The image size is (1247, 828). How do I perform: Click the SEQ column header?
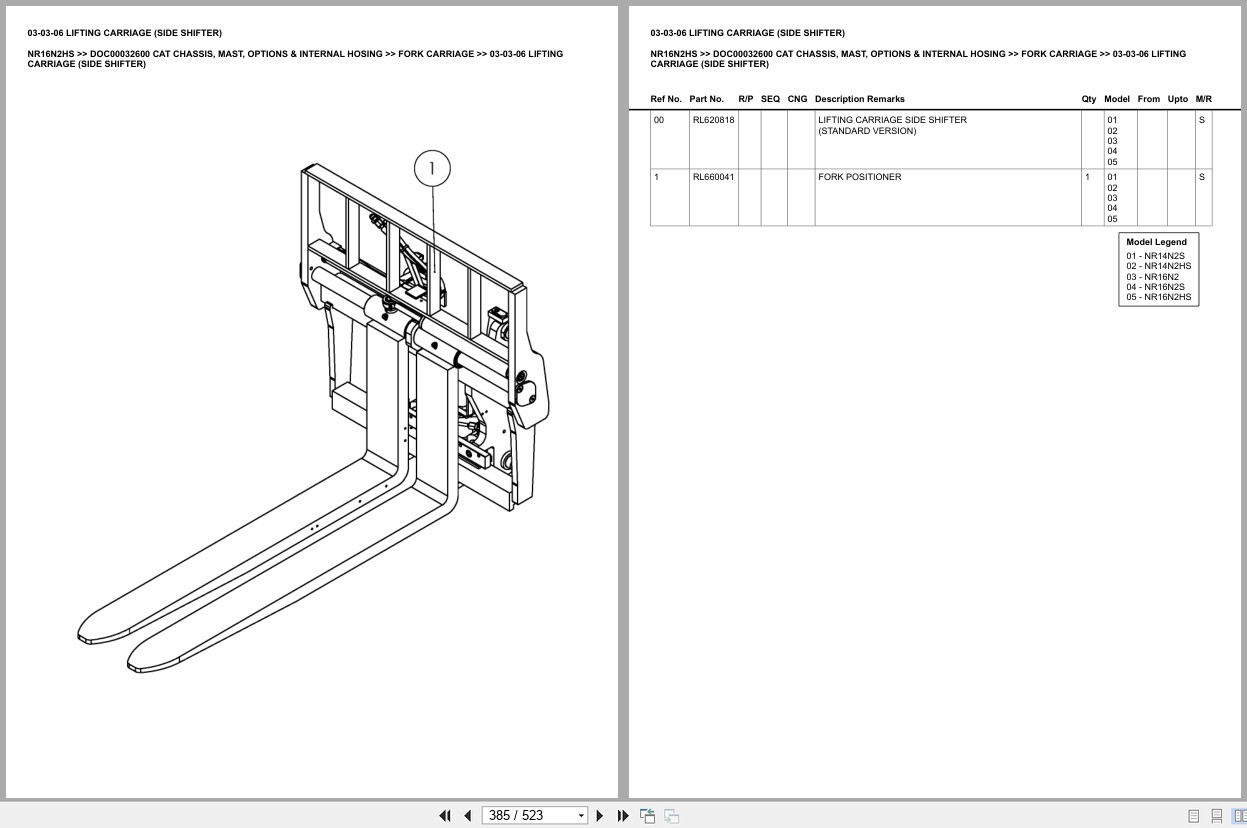(770, 99)
